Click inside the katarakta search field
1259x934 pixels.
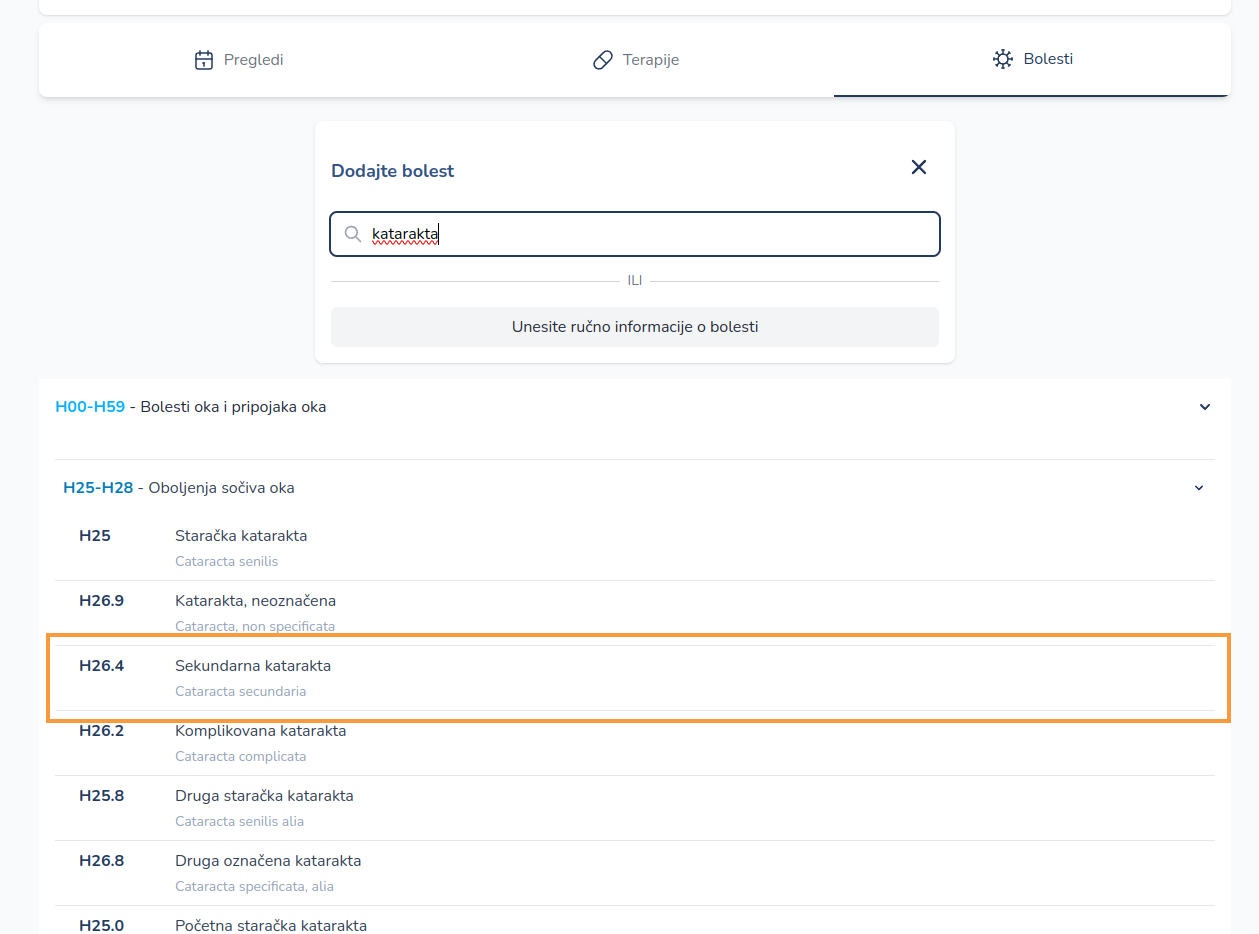point(600,233)
